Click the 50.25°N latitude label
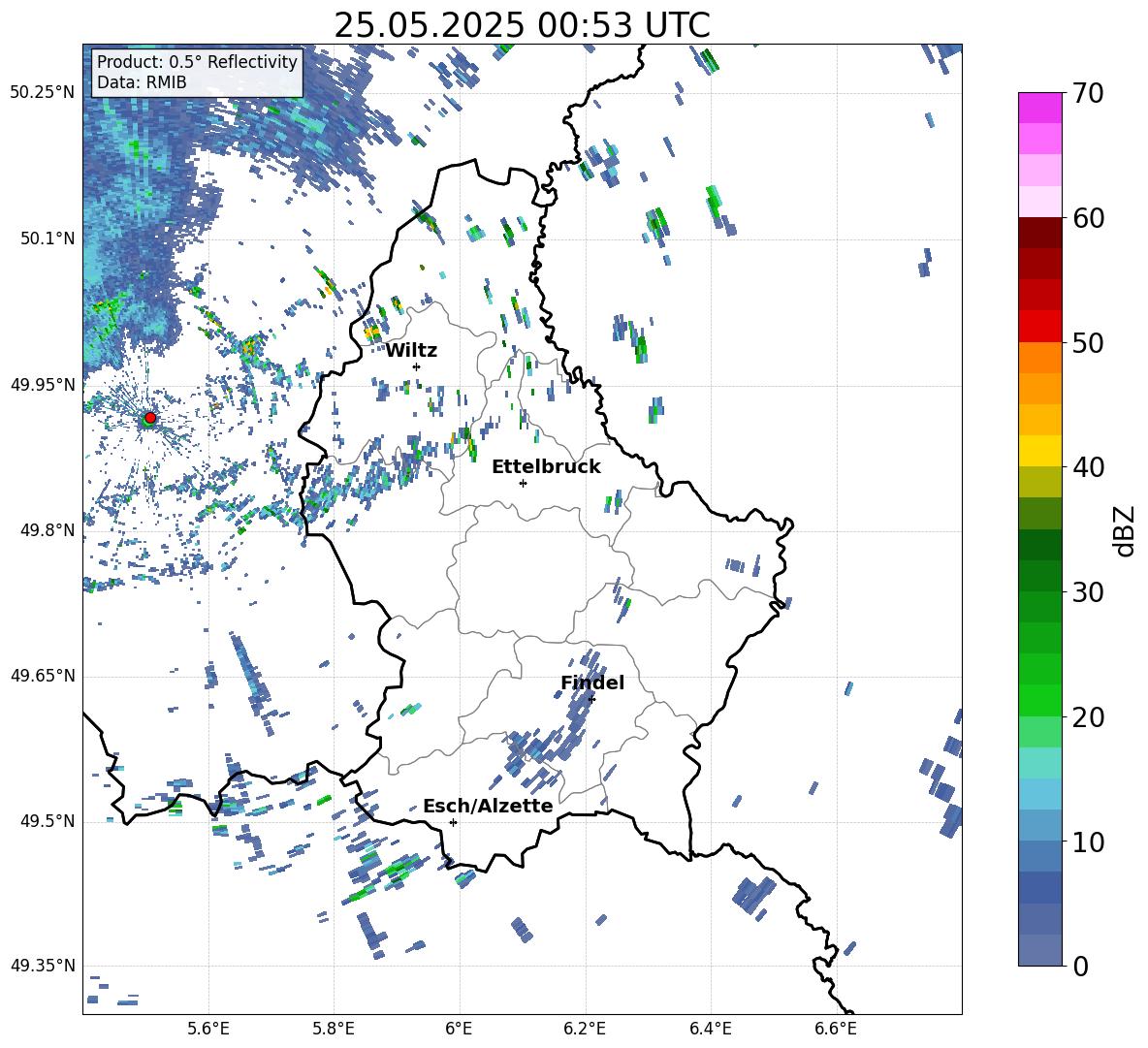 pyautogui.click(x=43, y=93)
